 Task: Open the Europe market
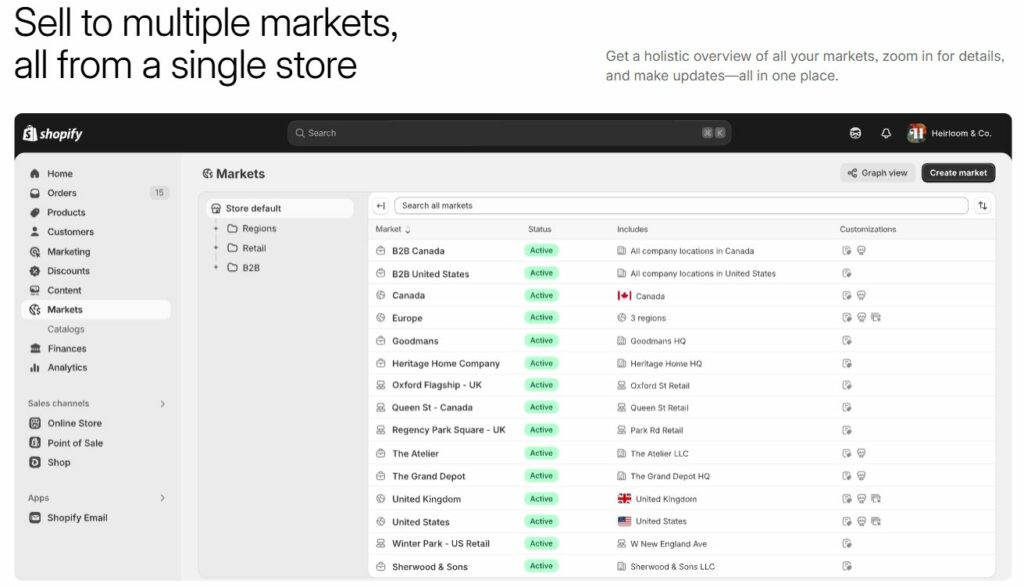pos(407,318)
